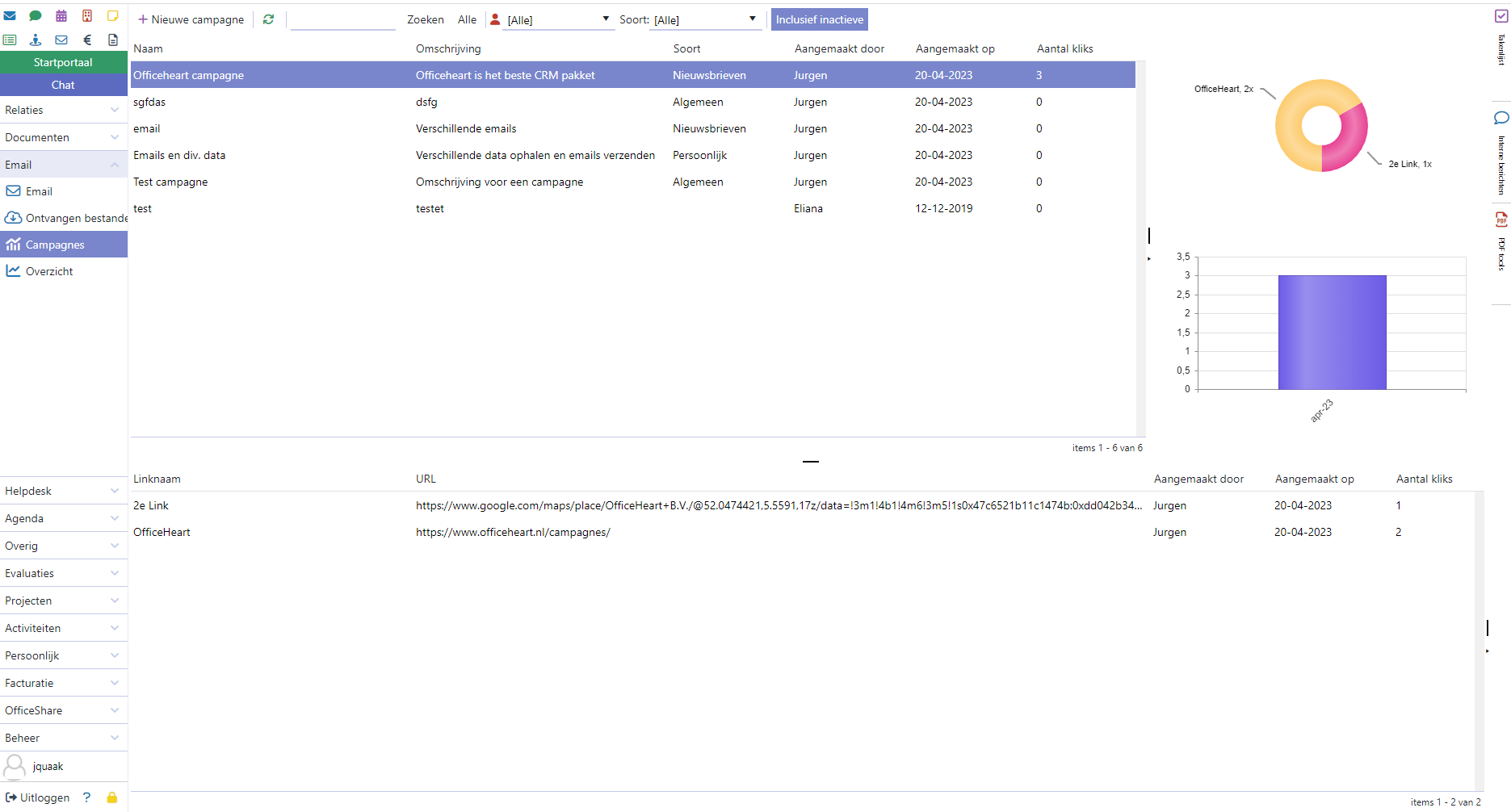Open the green list icon
Screen dimensions: 1511x812
click(10, 40)
